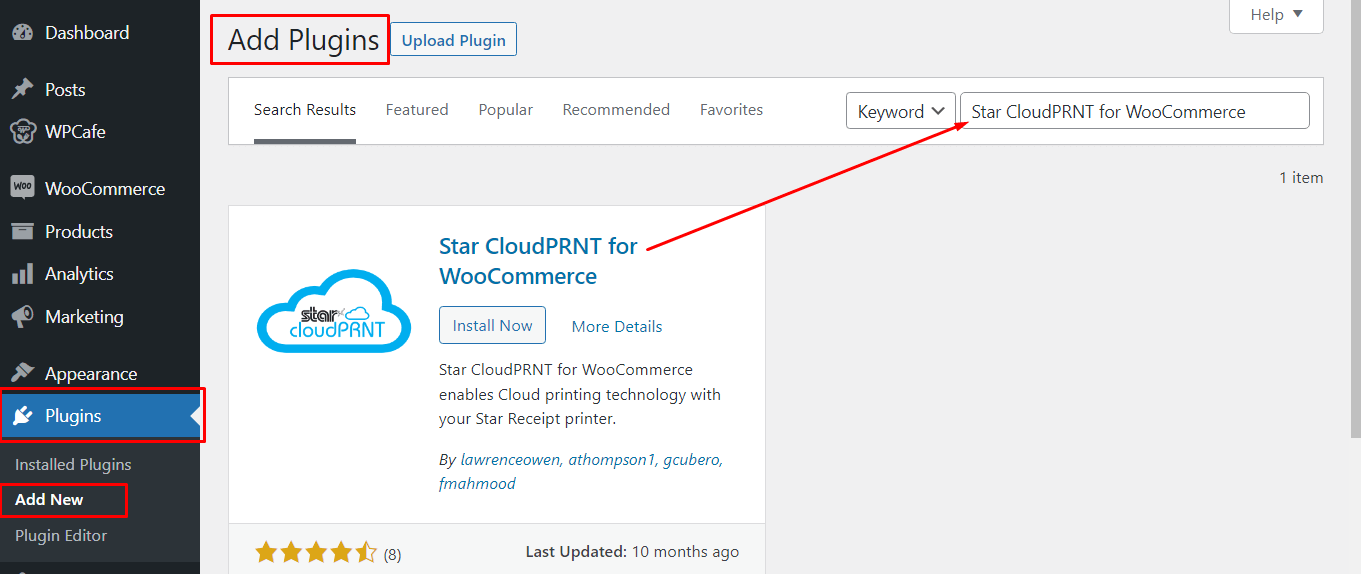The height and width of the screenshot is (574, 1361).
Task: Open the WPCafe sidebar icon
Action: [x=22, y=132]
